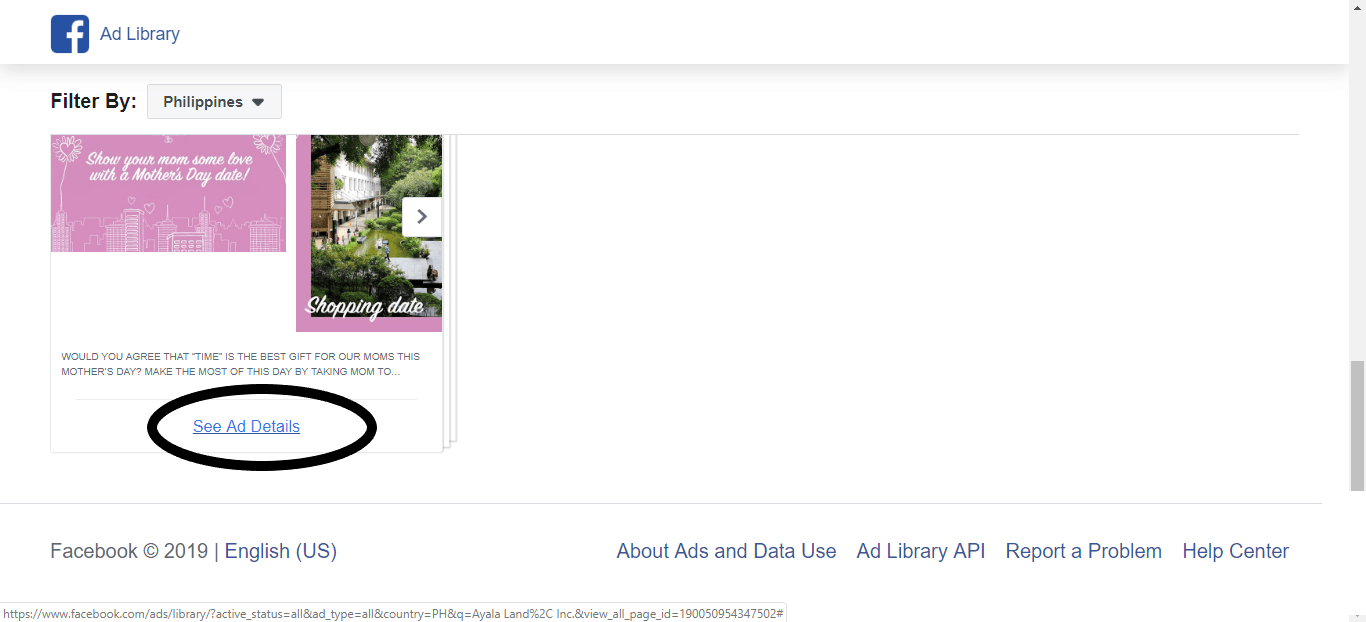The image size is (1366, 622).
Task: Open the Ad Library header link
Action: 140,34
